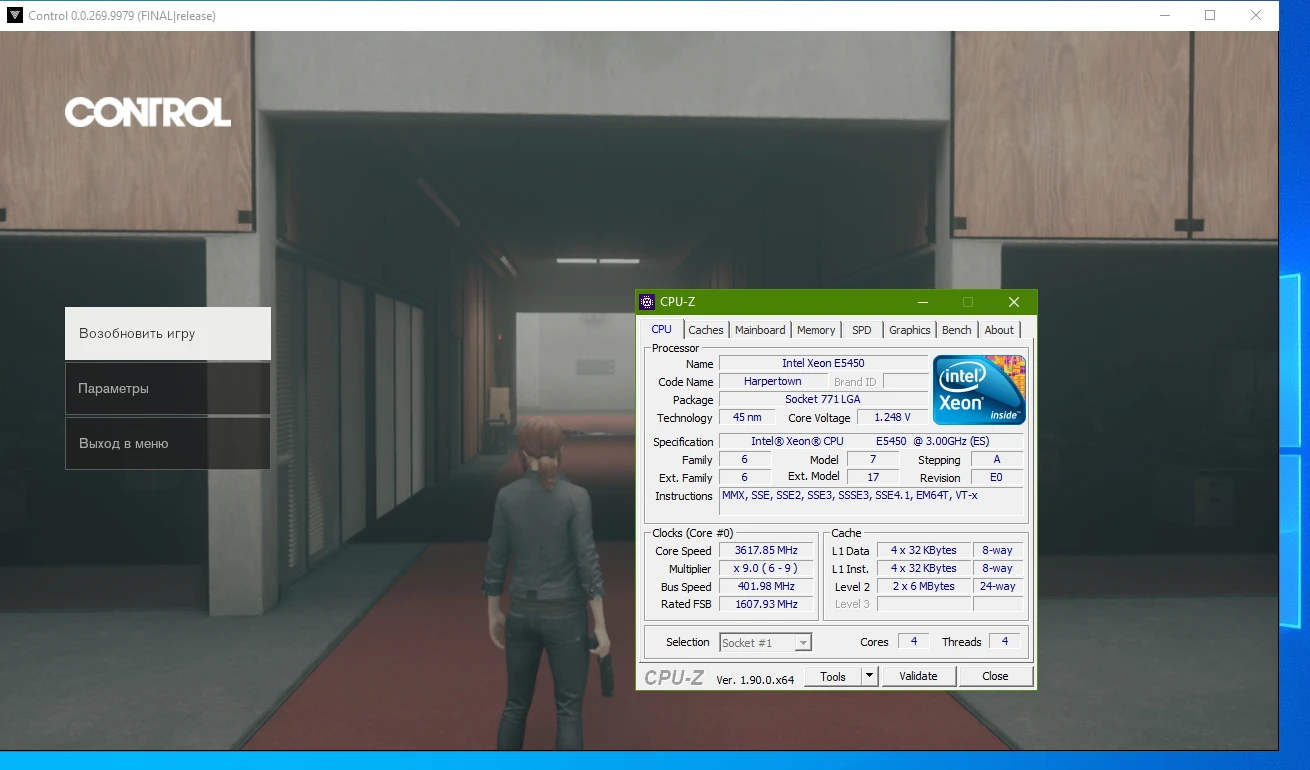Maximize the Control game window

(1210, 15)
